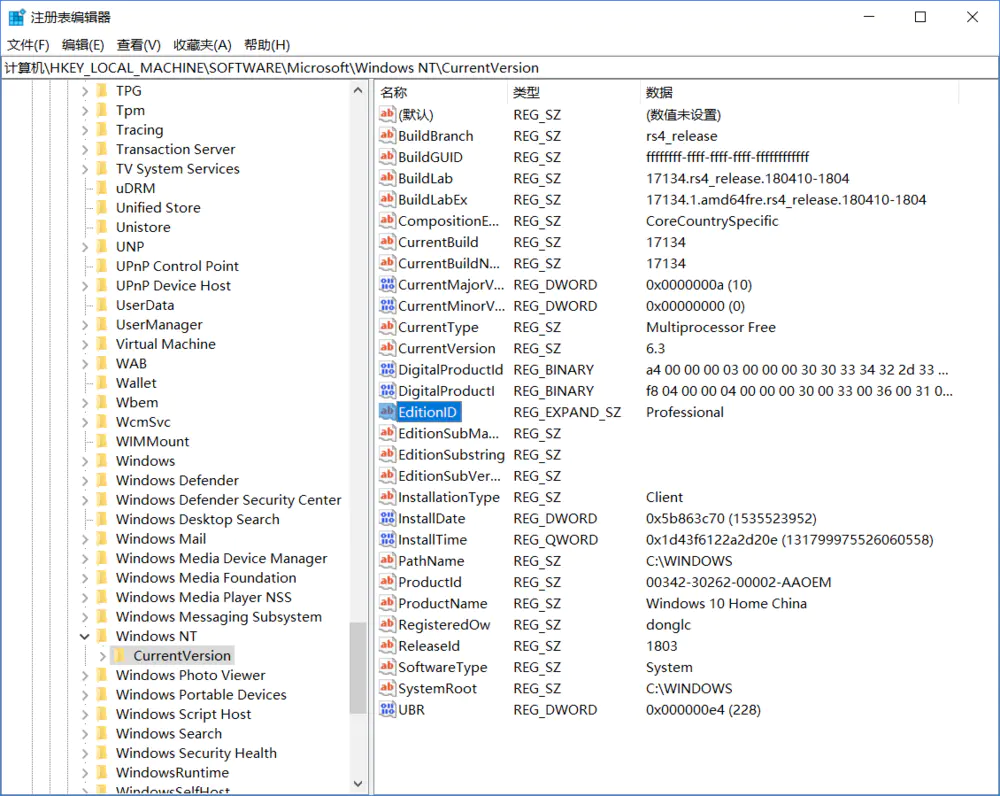Screen dimensions: 1000x796
Task: Click the binary icon beside InstallTime
Action: point(387,540)
